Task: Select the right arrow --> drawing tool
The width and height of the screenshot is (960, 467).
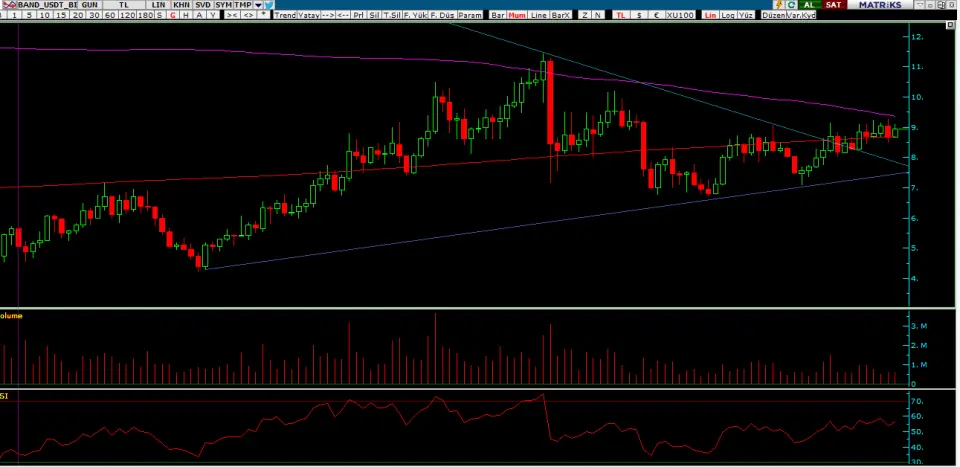Action: click(x=327, y=16)
